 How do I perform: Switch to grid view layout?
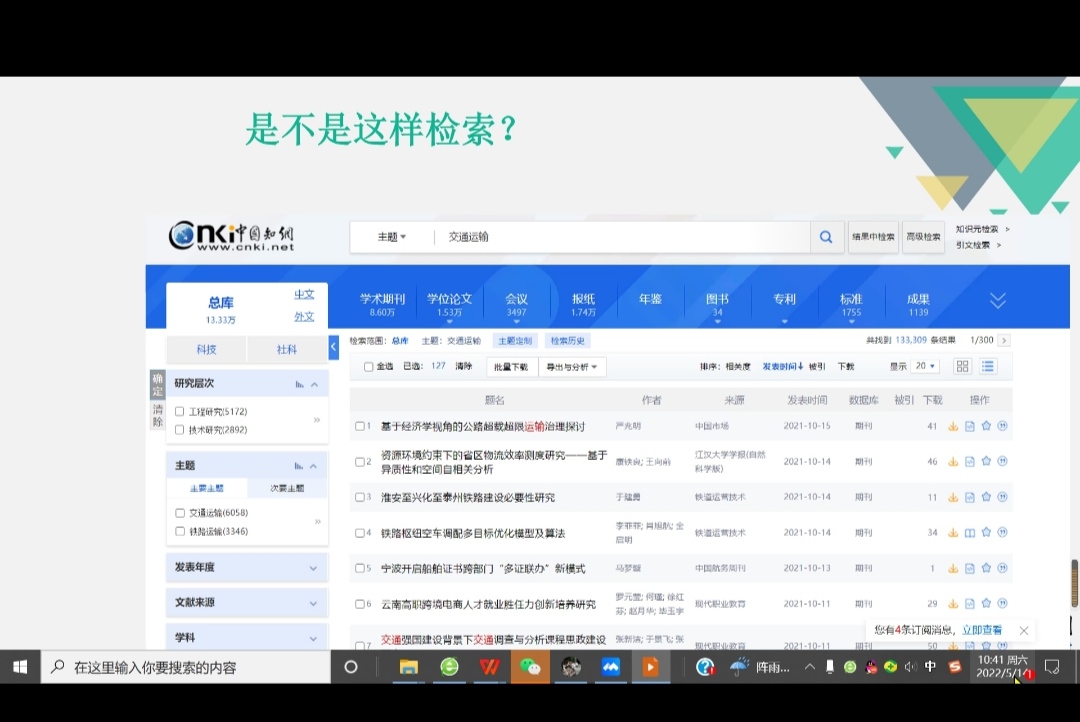(962, 367)
